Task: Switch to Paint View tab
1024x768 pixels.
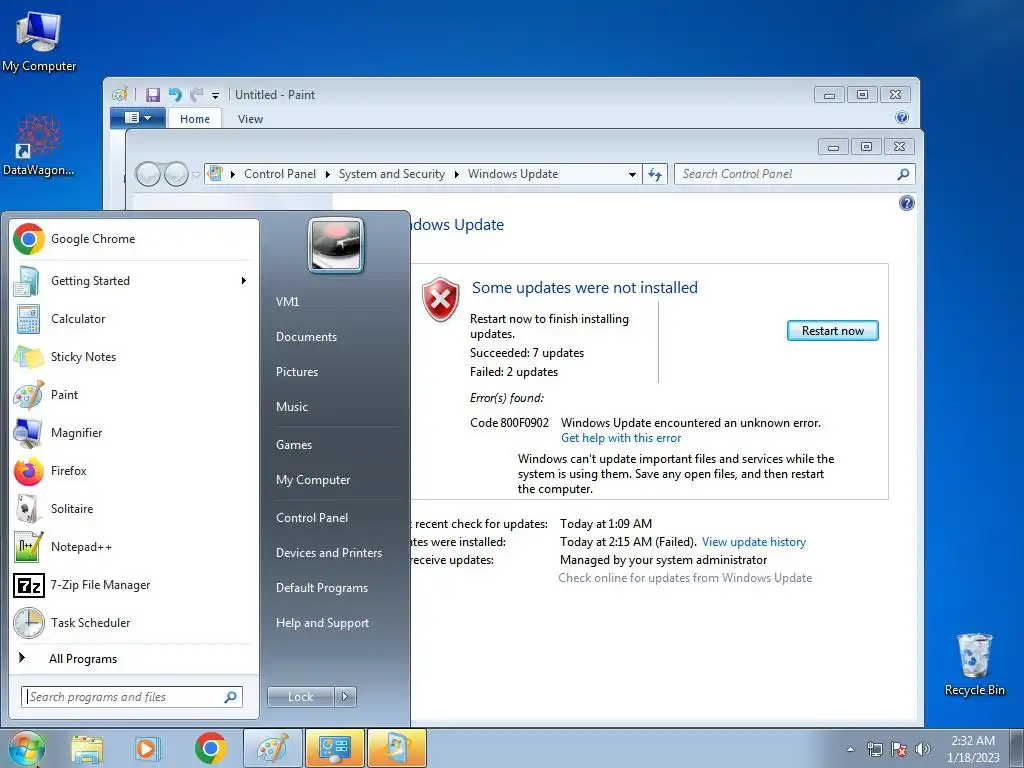Action: (250, 119)
